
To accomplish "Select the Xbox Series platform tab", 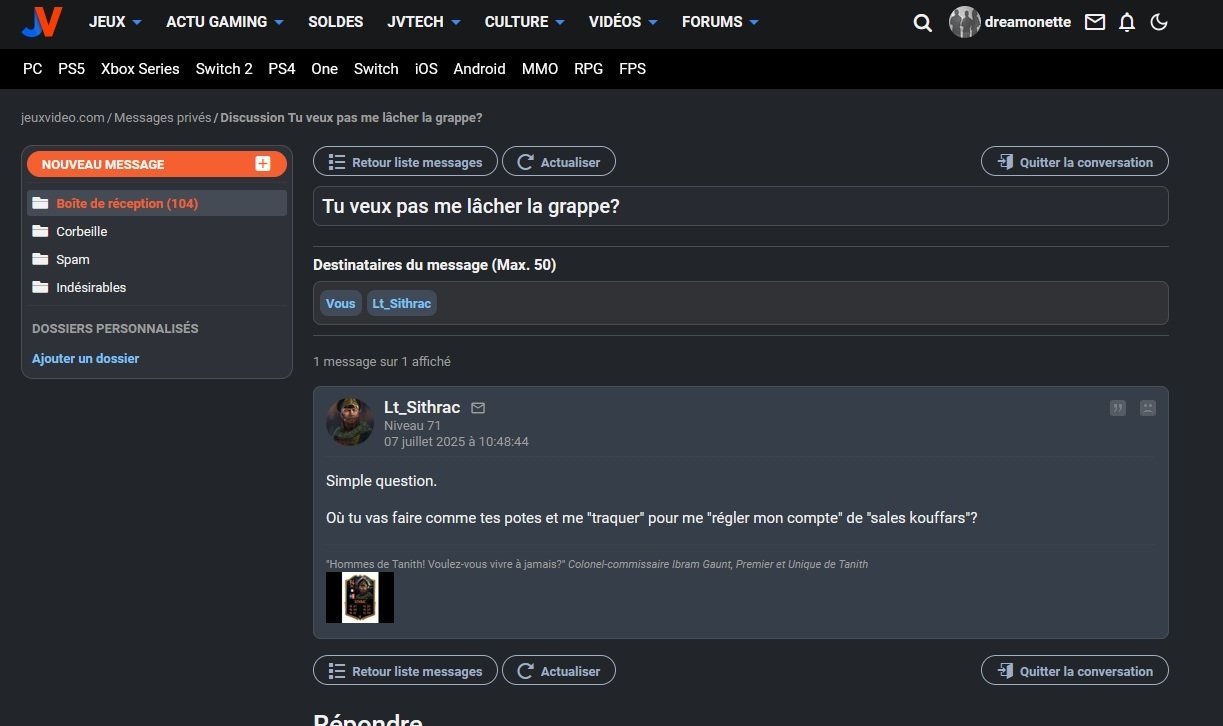I will (140, 69).
